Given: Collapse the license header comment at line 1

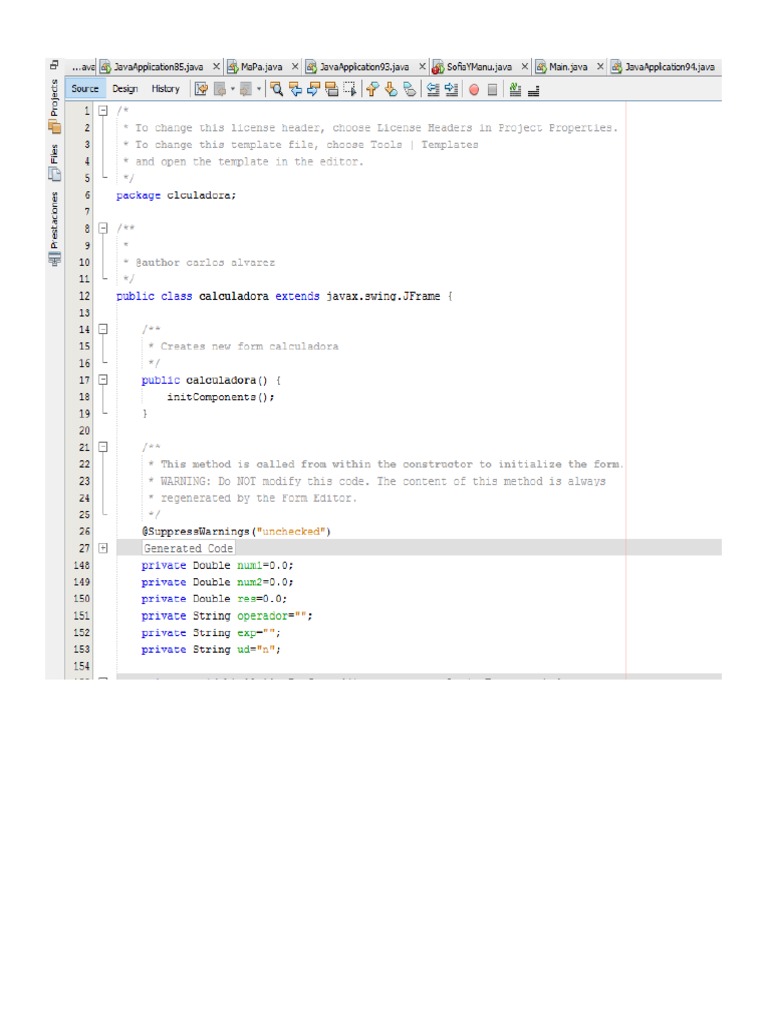Looking at the screenshot, I should pos(103,111).
